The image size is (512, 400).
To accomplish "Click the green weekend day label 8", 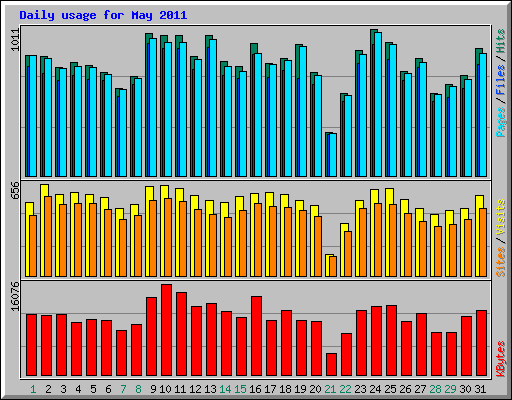I will [x=138, y=389].
